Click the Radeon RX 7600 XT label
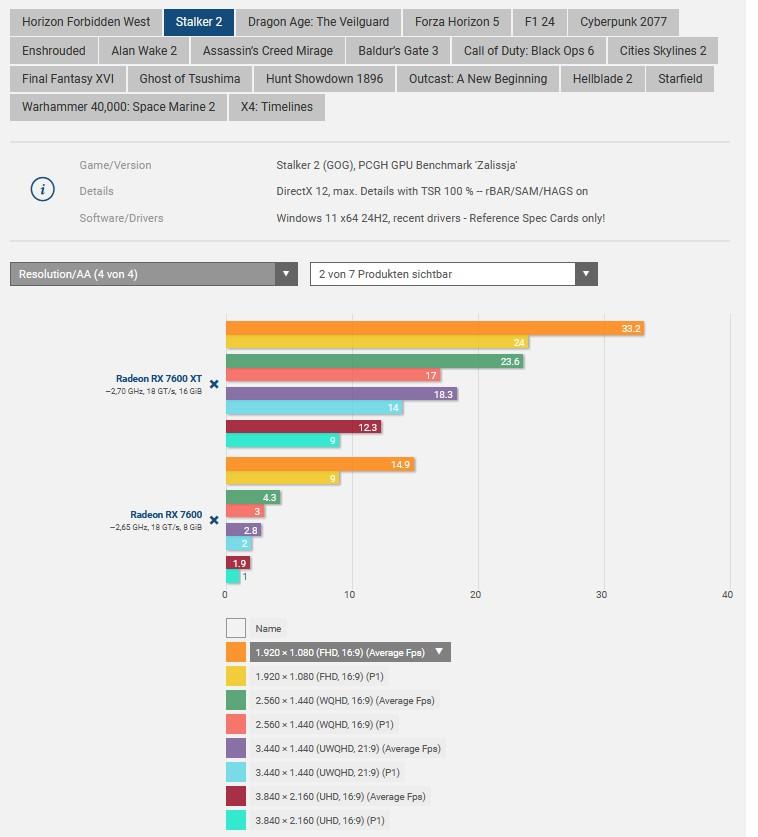758x837 pixels. click(x=159, y=379)
